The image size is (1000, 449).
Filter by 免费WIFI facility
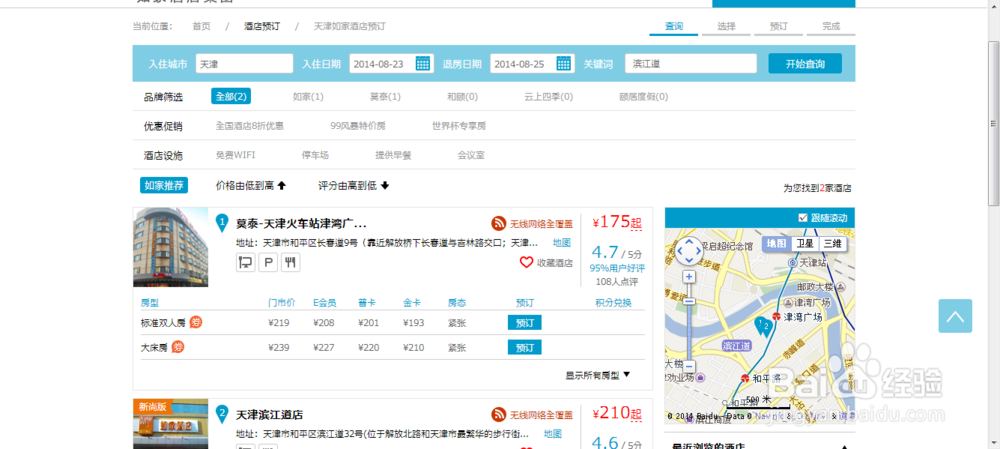[235, 155]
